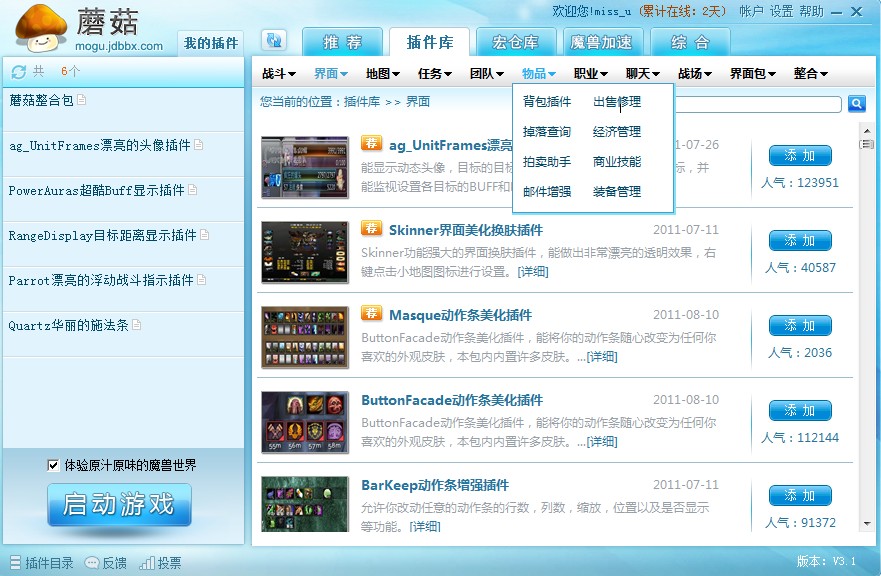Add the Masque plugin with 添加
Viewport: 881px width, 576px height.
point(800,325)
